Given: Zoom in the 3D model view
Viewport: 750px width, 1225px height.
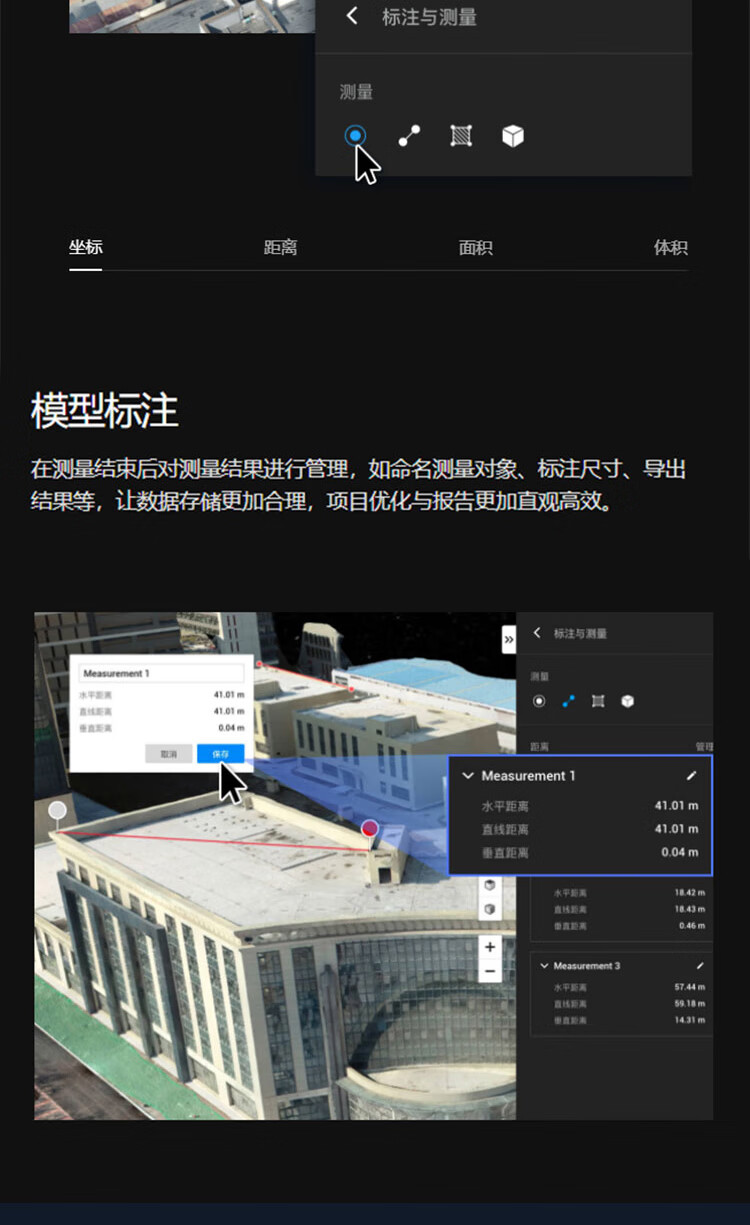Looking at the screenshot, I should pos(490,947).
